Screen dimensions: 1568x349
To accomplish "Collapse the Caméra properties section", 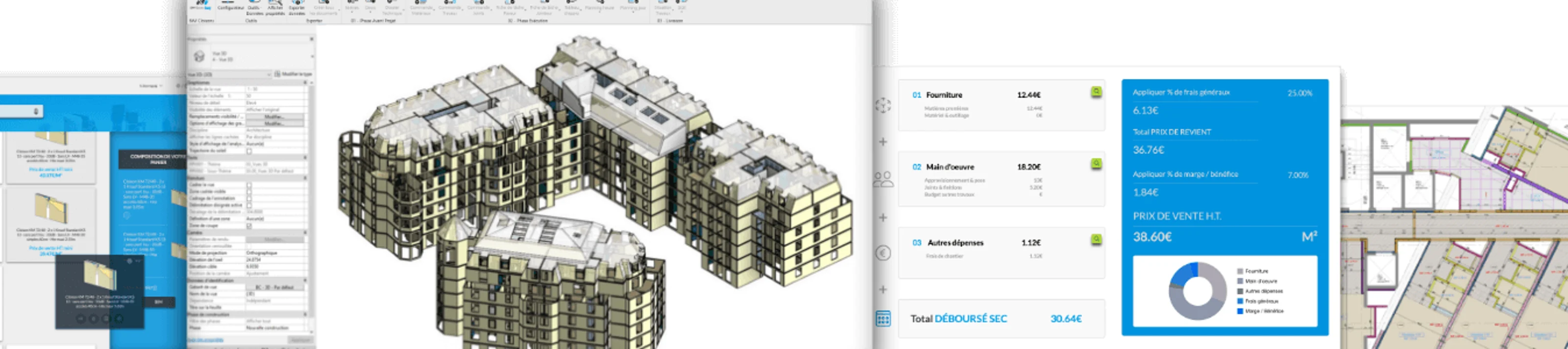I will (306, 232).
